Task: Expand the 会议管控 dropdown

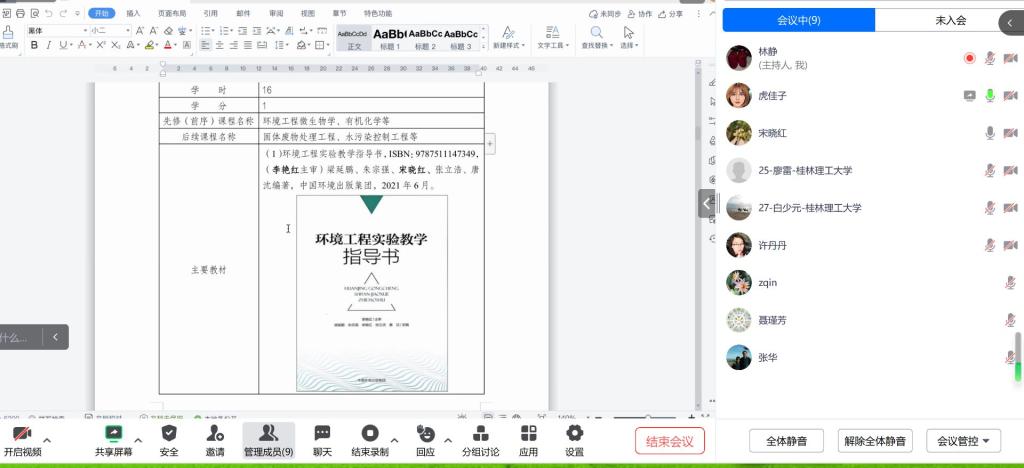Action: (x=964, y=440)
